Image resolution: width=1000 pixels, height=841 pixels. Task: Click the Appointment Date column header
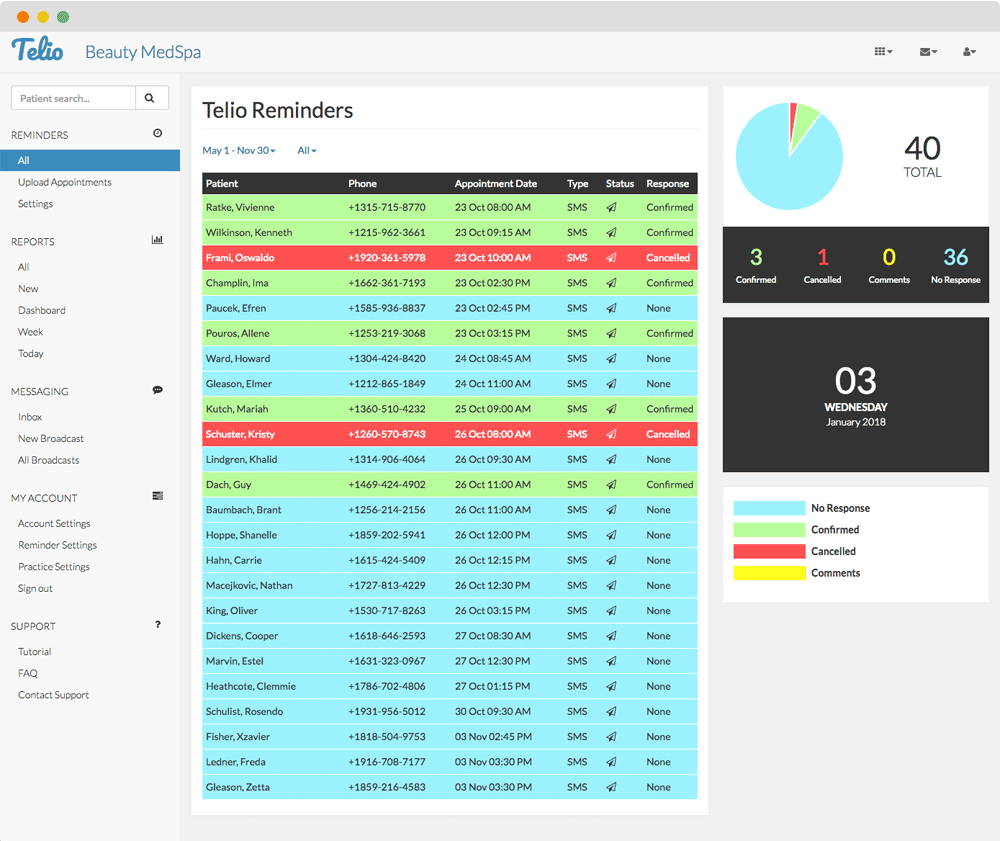496,184
